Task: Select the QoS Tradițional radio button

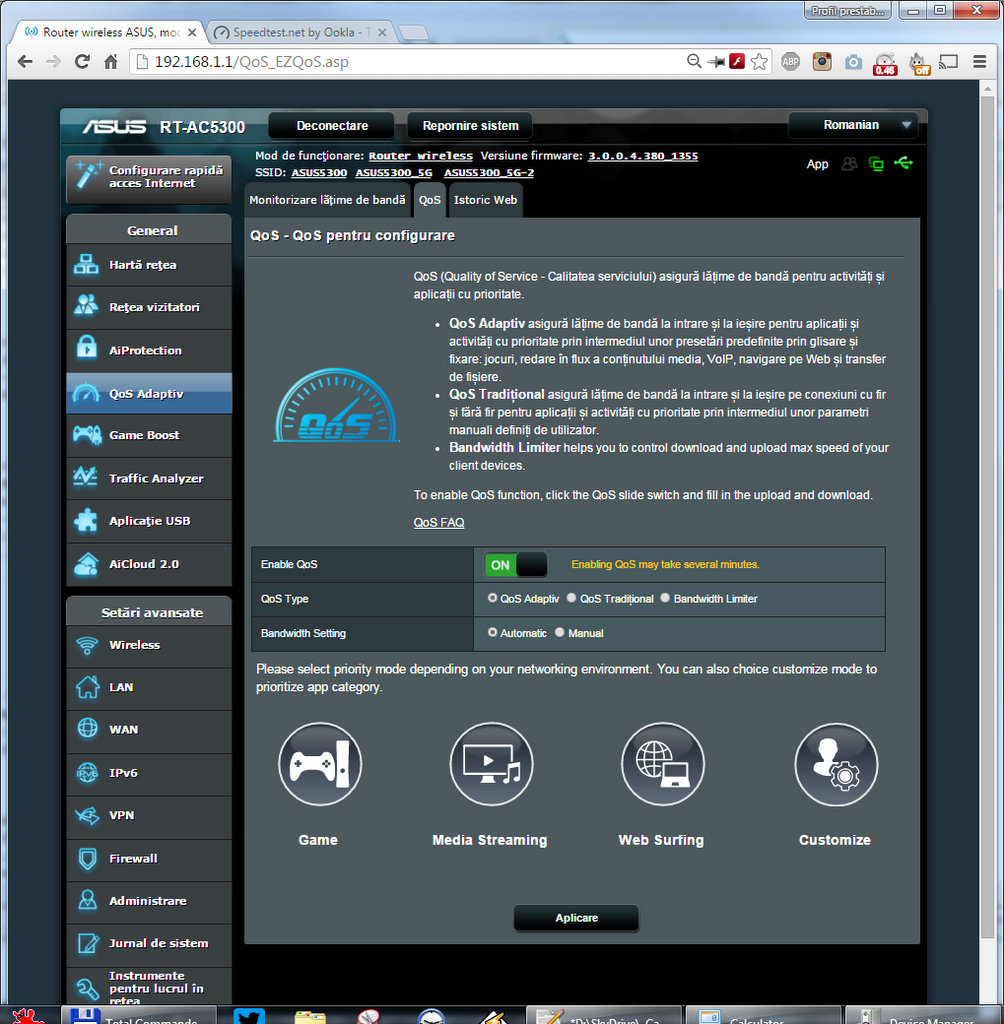Action: (x=572, y=599)
